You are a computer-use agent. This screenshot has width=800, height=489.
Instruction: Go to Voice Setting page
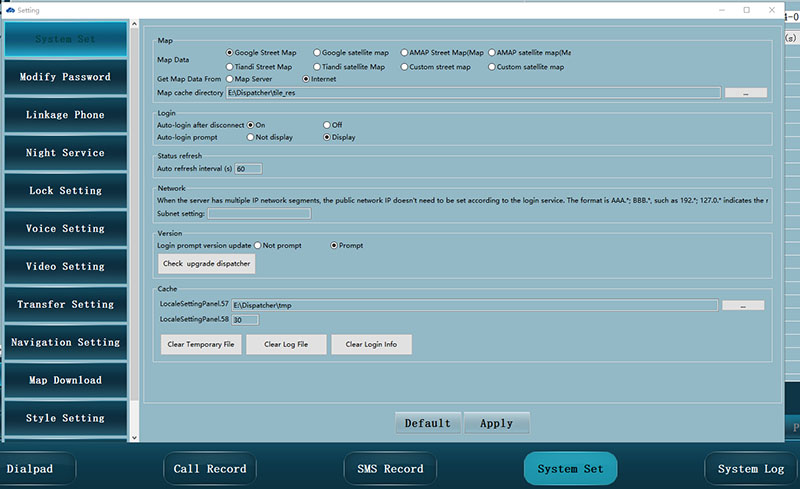[65, 228]
